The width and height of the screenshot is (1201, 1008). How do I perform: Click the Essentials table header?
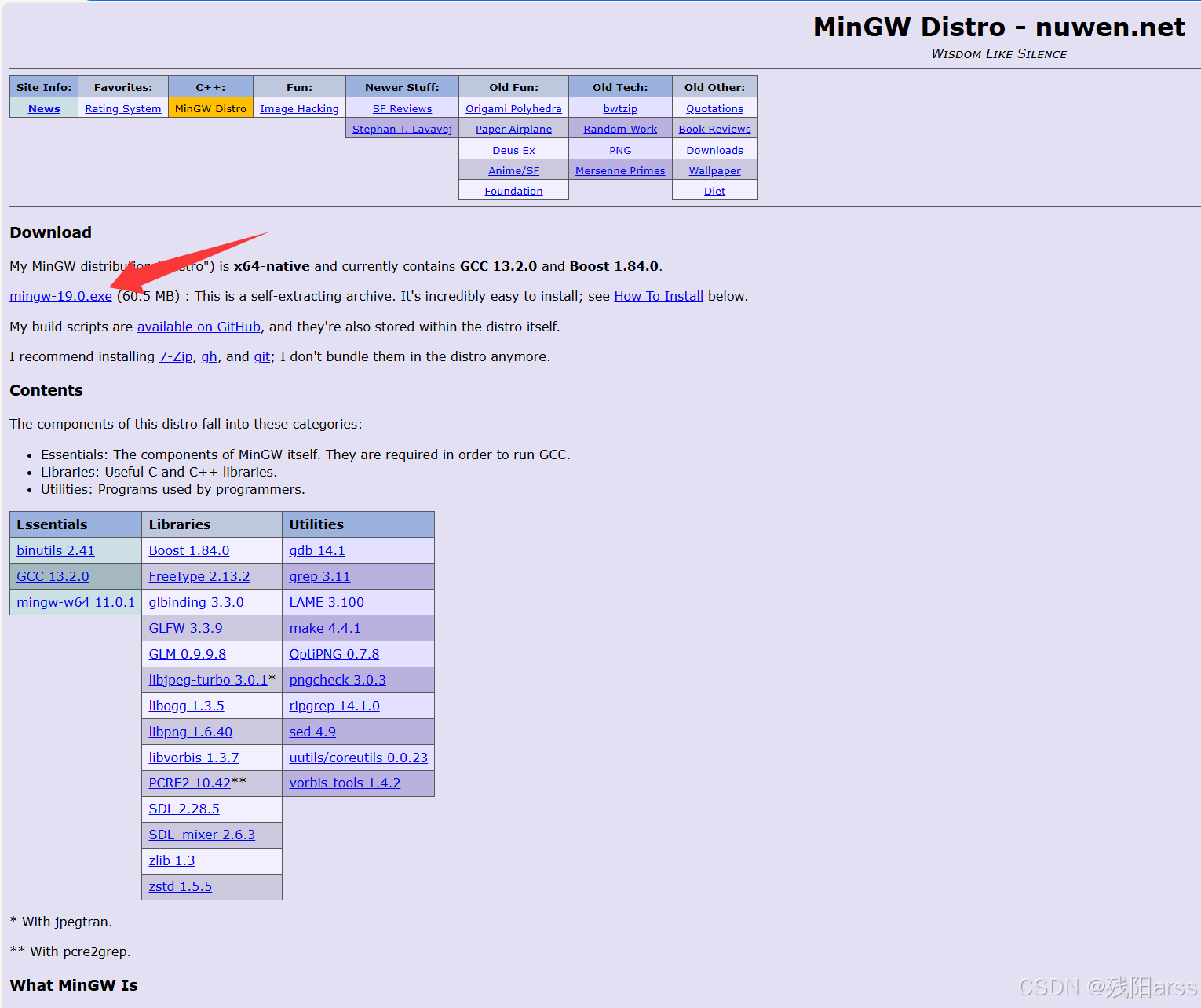[x=75, y=524]
